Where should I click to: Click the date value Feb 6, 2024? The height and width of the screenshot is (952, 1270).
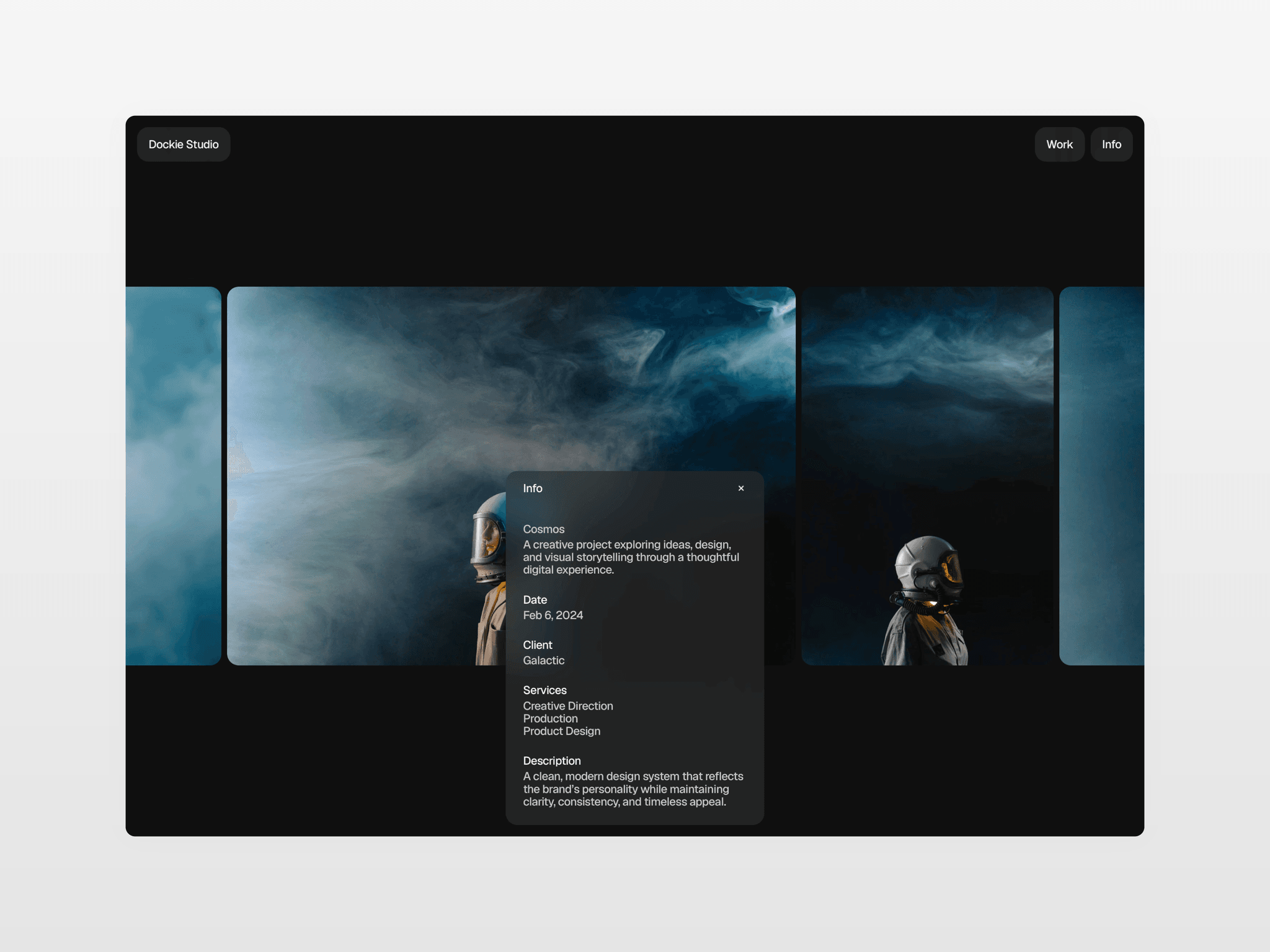click(x=553, y=615)
